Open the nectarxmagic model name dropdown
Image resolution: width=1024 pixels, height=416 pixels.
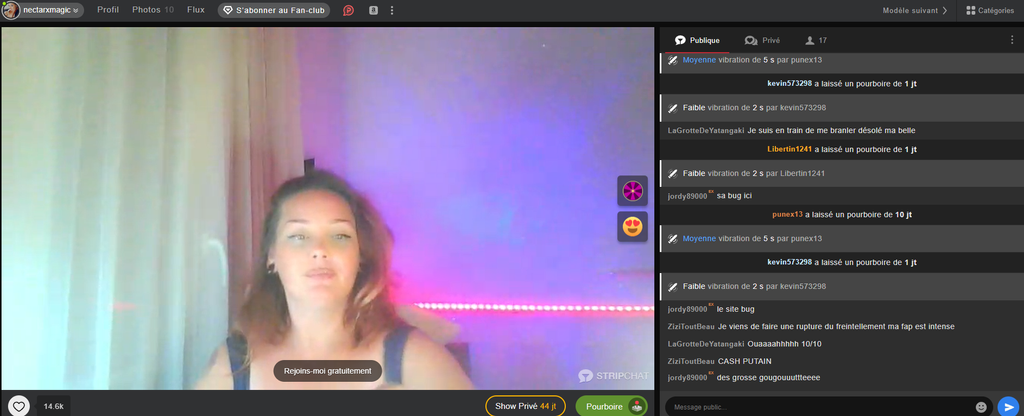point(51,10)
